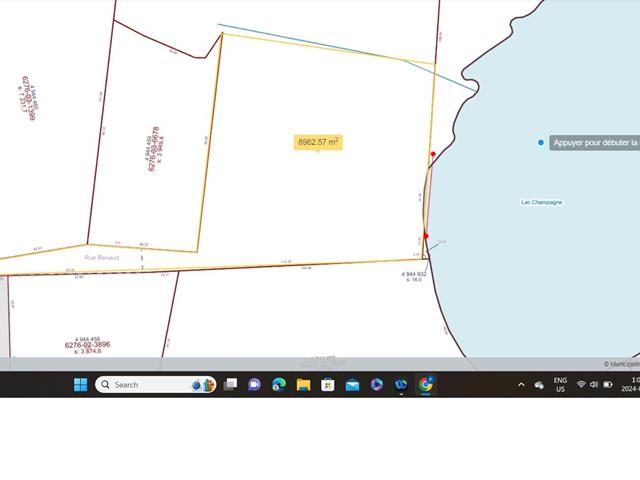The image size is (640, 480).
Task: Open the Windows Start menu
Action: click(x=80, y=385)
